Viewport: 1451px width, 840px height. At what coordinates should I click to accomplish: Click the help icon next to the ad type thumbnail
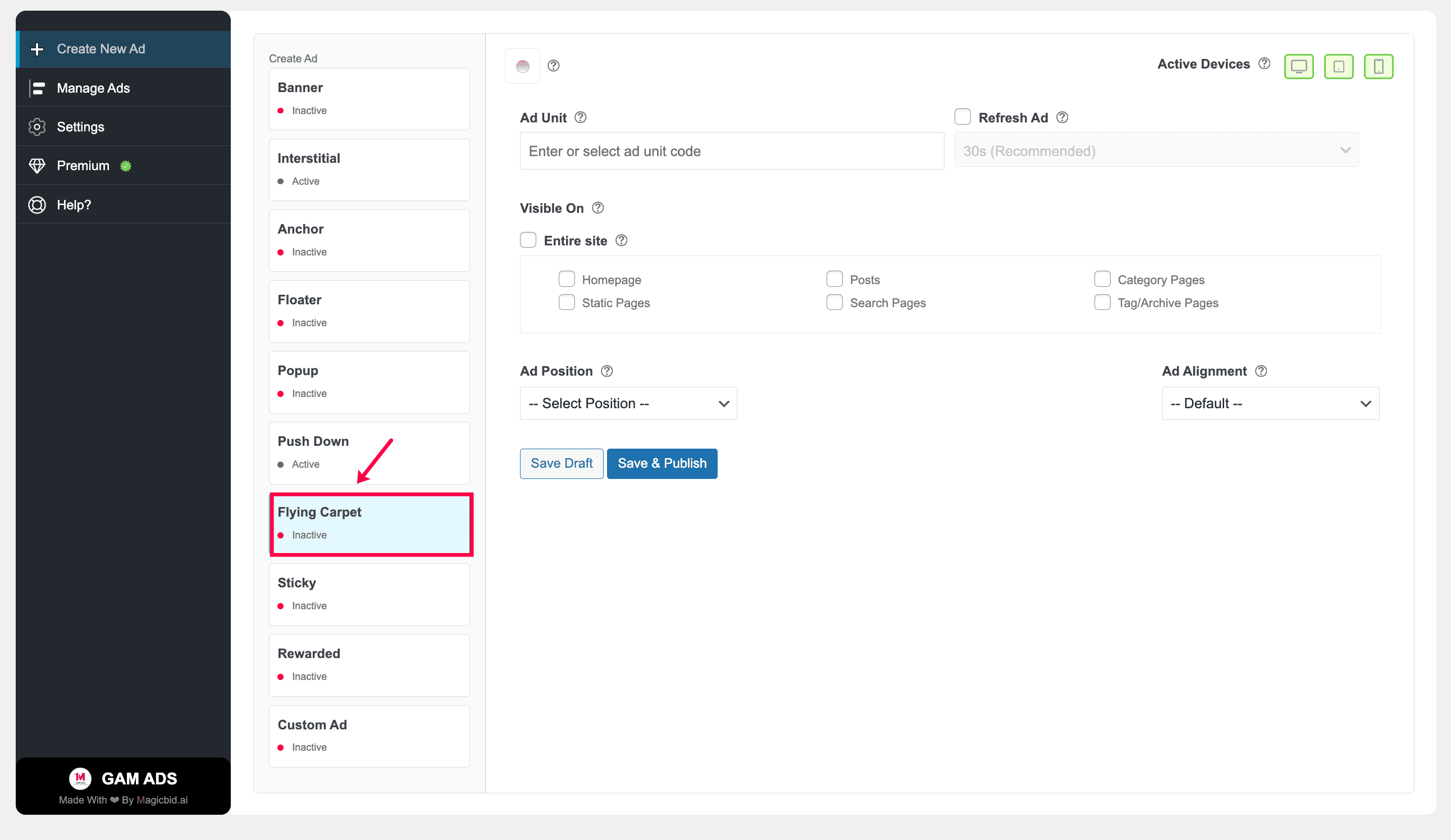click(553, 66)
